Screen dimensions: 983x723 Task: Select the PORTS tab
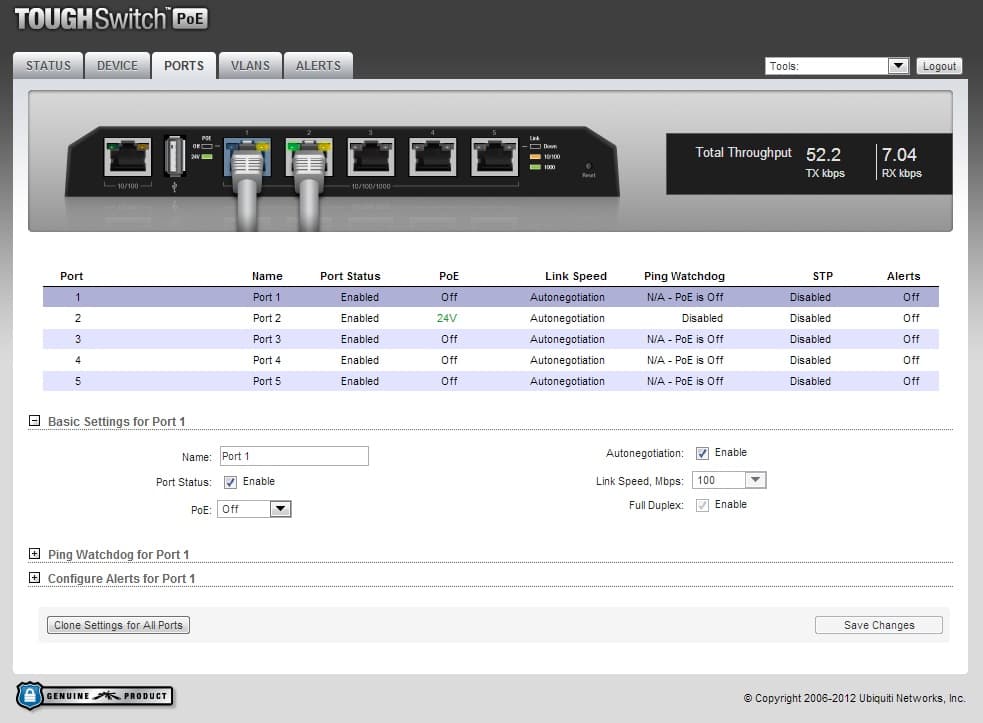[x=184, y=66]
